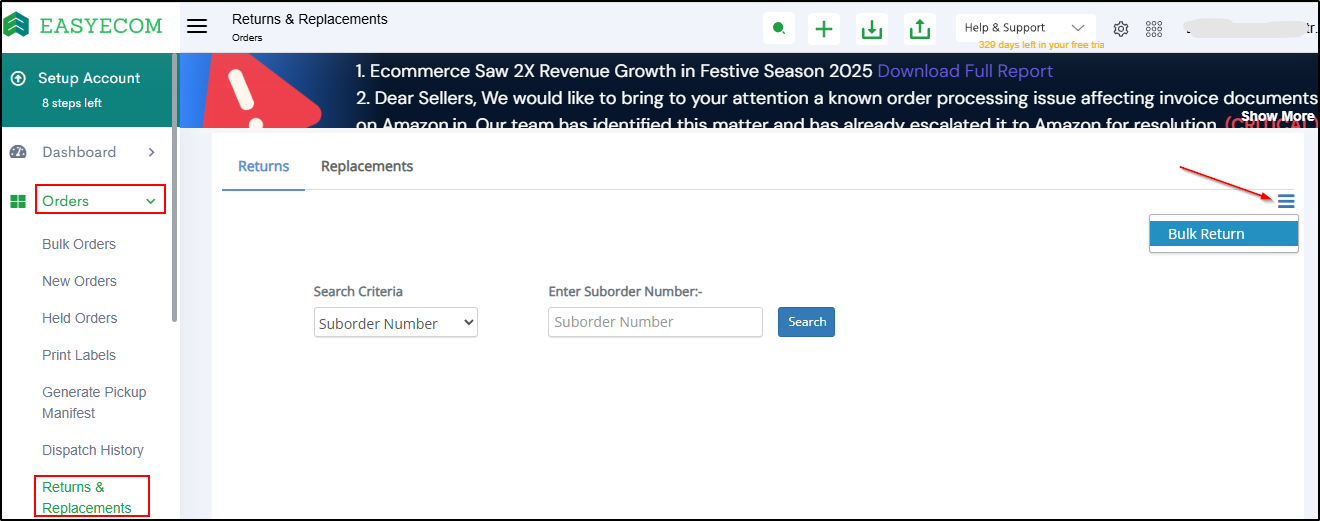The height and width of the screenshot is (521, 1320).
Task: Click the download icon in top toolbar
Action: click(872, 29)
